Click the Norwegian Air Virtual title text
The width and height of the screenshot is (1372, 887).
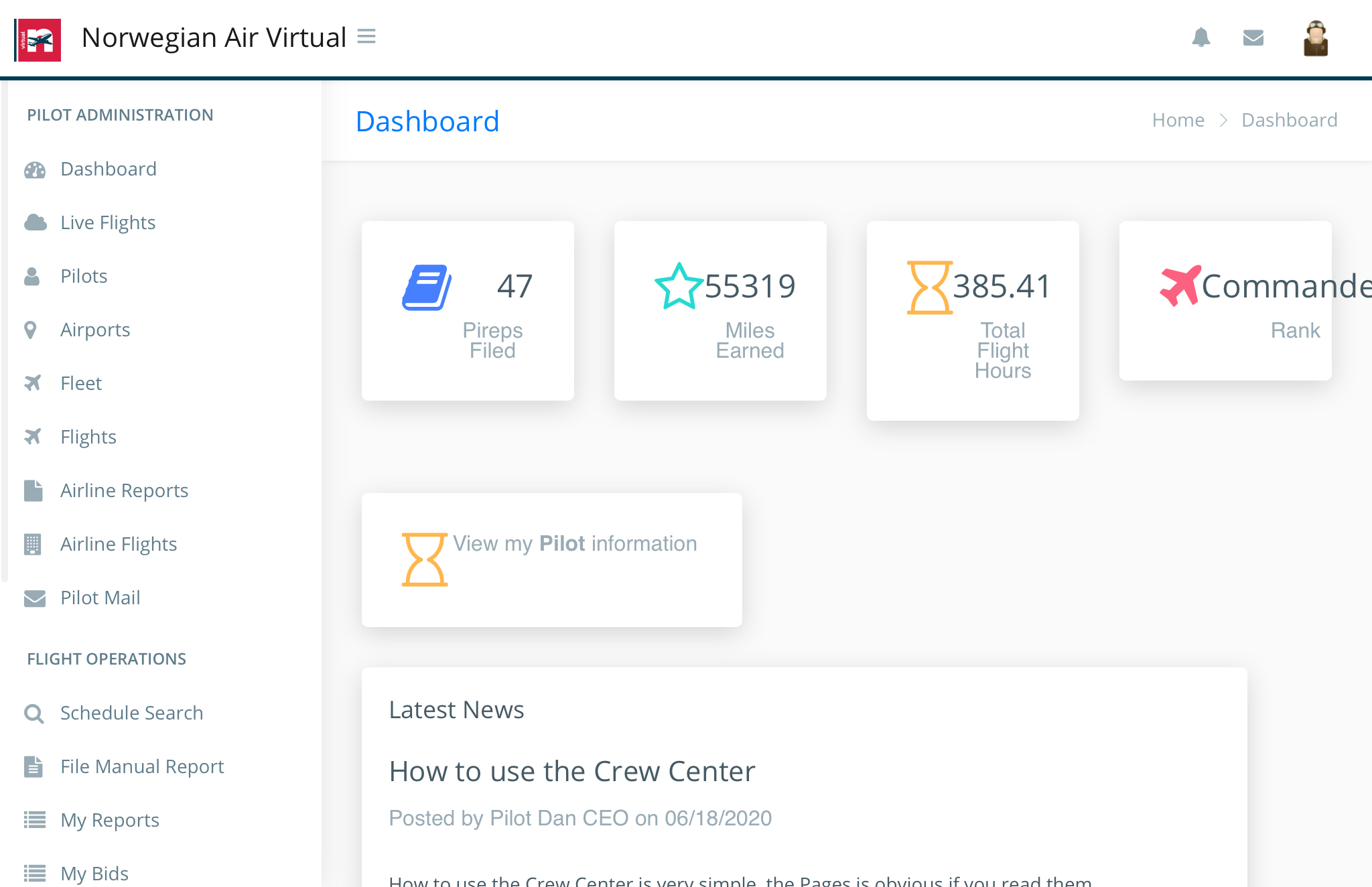214,38
